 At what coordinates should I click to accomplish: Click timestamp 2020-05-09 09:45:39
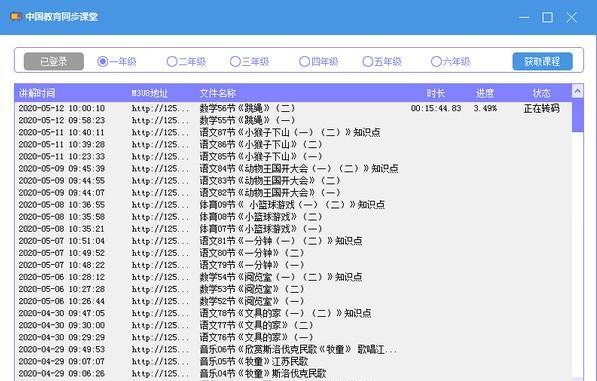[x=62, y=169]
